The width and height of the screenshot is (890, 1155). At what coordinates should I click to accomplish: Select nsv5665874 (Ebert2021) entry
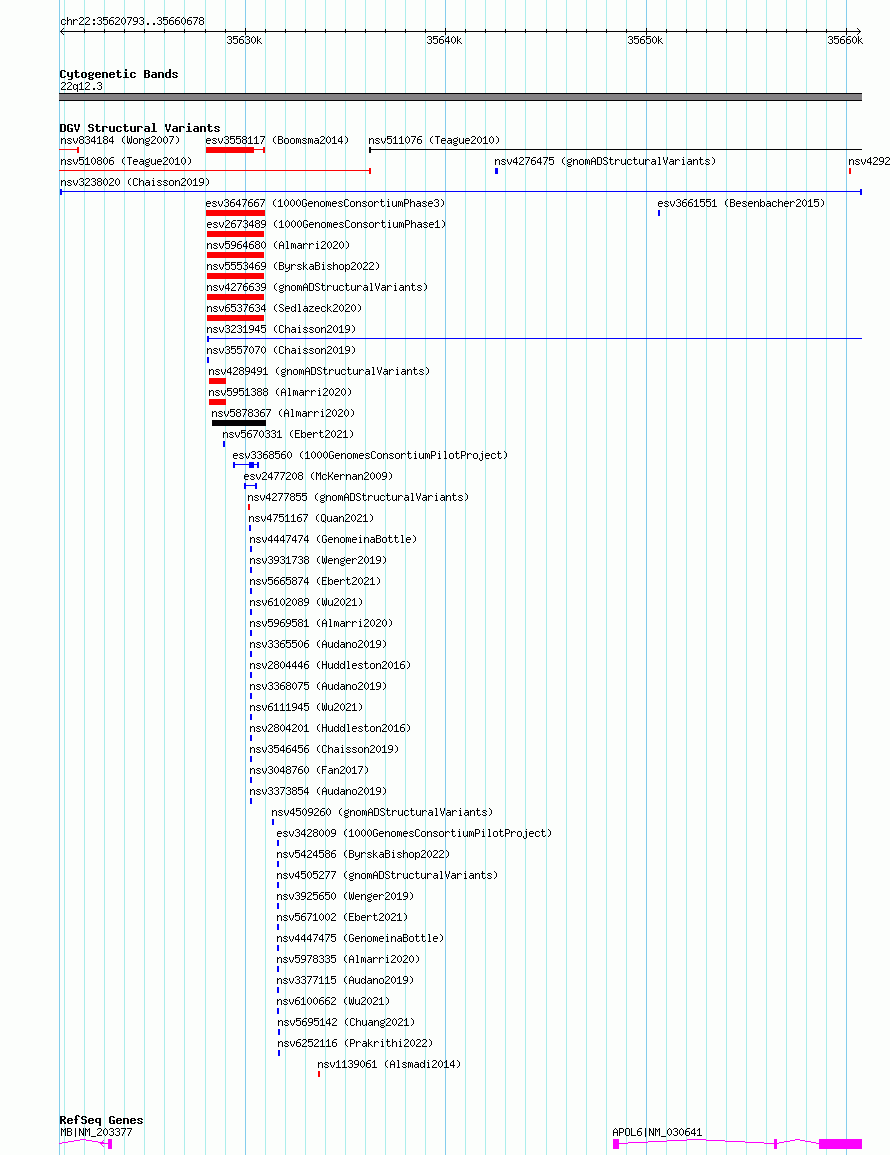click(315, 581)
